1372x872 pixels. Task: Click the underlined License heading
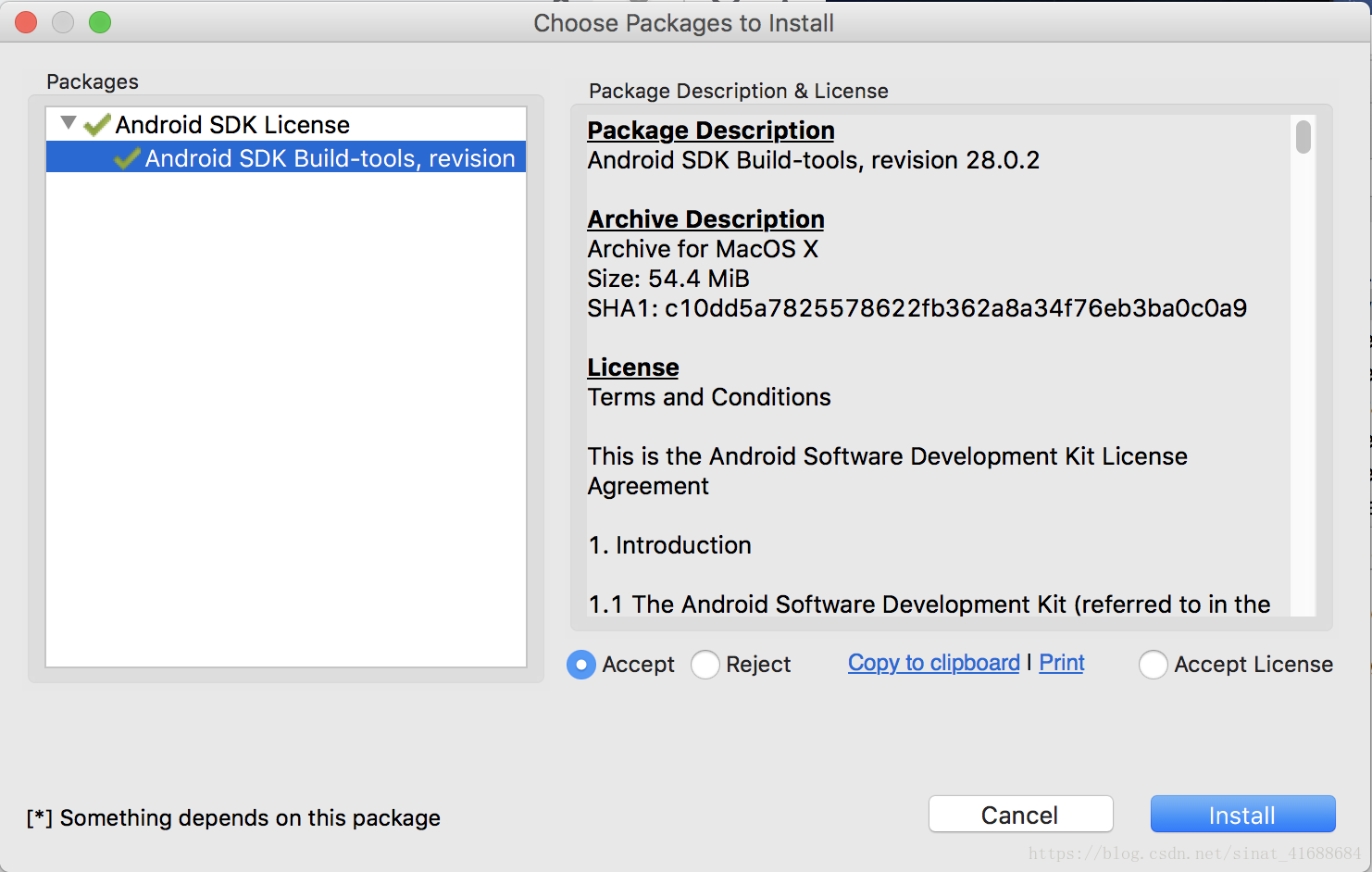tap(633, 367)
